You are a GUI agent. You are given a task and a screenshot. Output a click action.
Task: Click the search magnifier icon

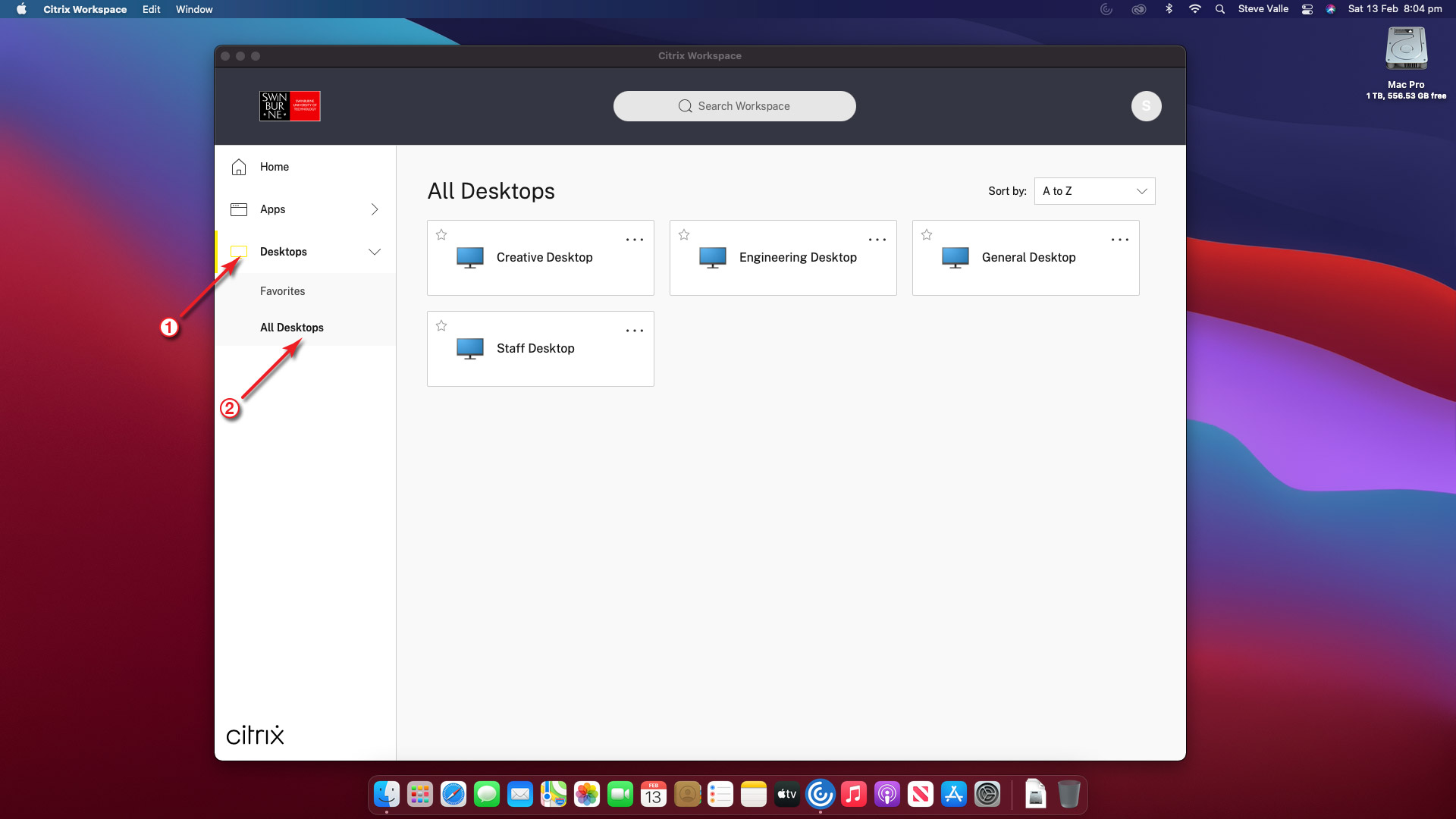click(x=685, y=106)
